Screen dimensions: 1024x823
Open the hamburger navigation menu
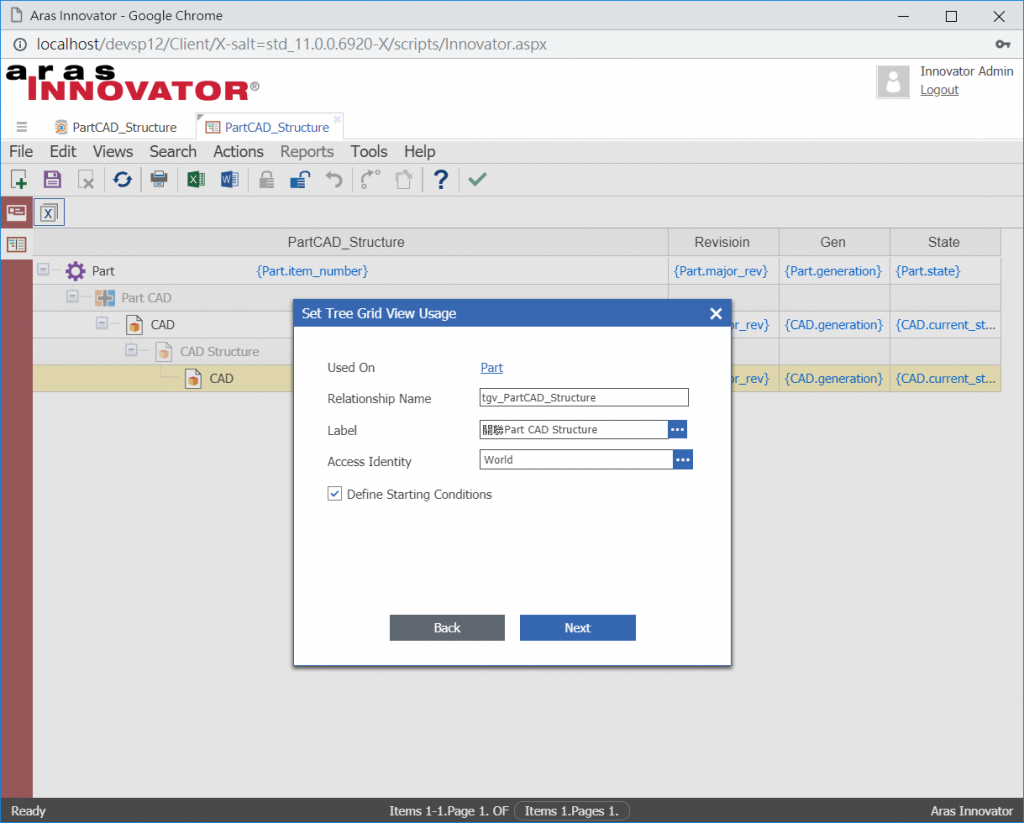(x=22, y=127)
